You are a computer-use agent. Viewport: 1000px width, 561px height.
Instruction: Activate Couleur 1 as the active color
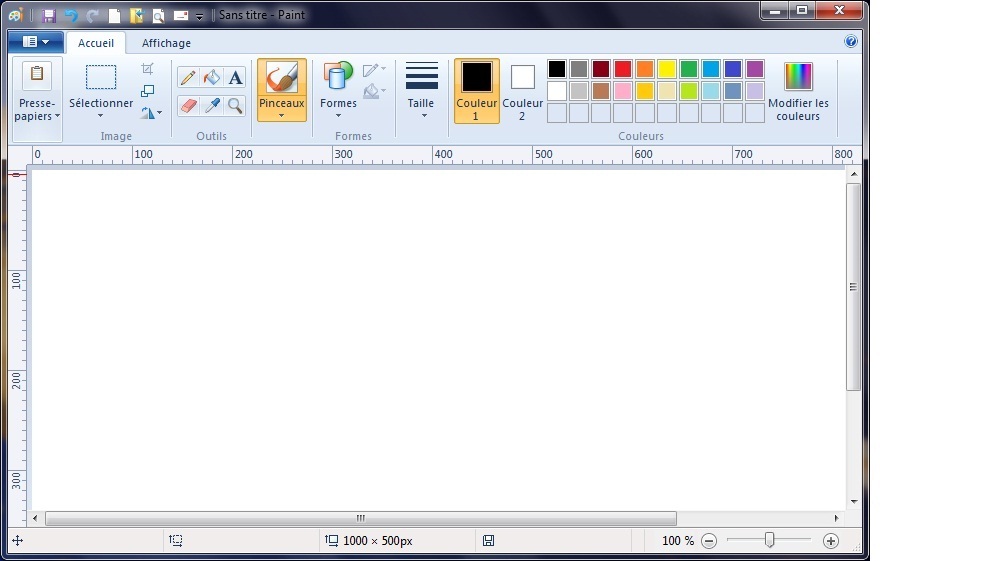(477, 90)
